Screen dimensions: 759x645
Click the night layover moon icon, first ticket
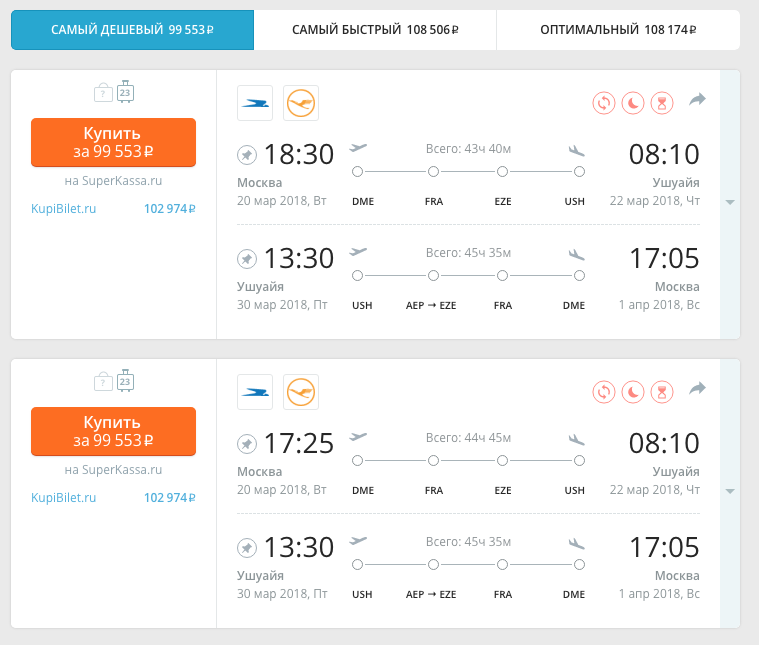pos(632,102)
